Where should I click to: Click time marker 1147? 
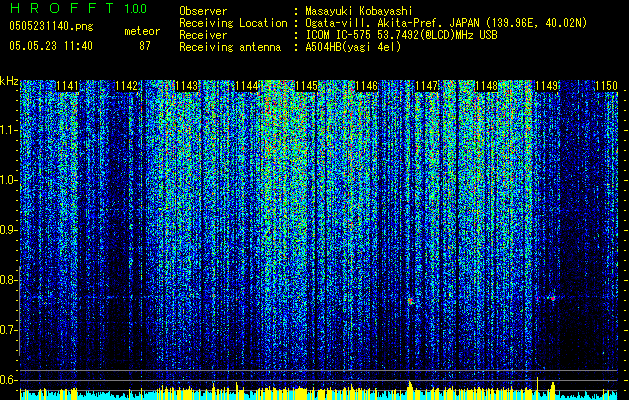426,86
